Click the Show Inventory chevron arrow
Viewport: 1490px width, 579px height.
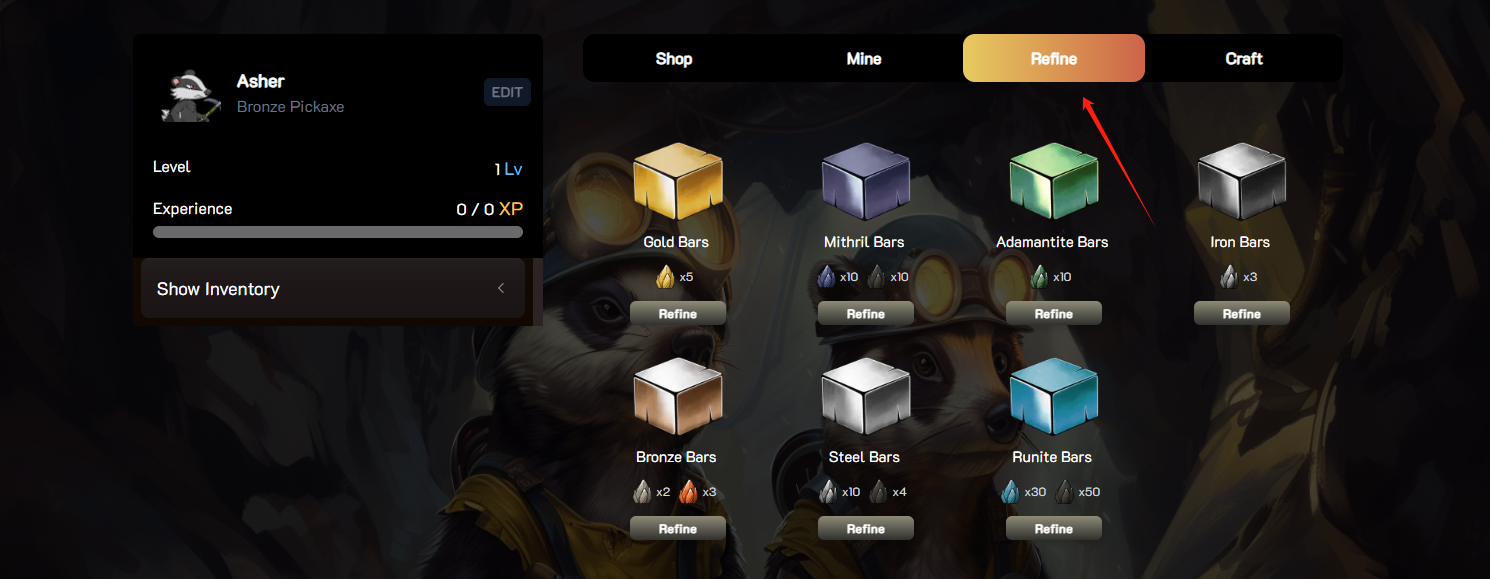(501, 289)
